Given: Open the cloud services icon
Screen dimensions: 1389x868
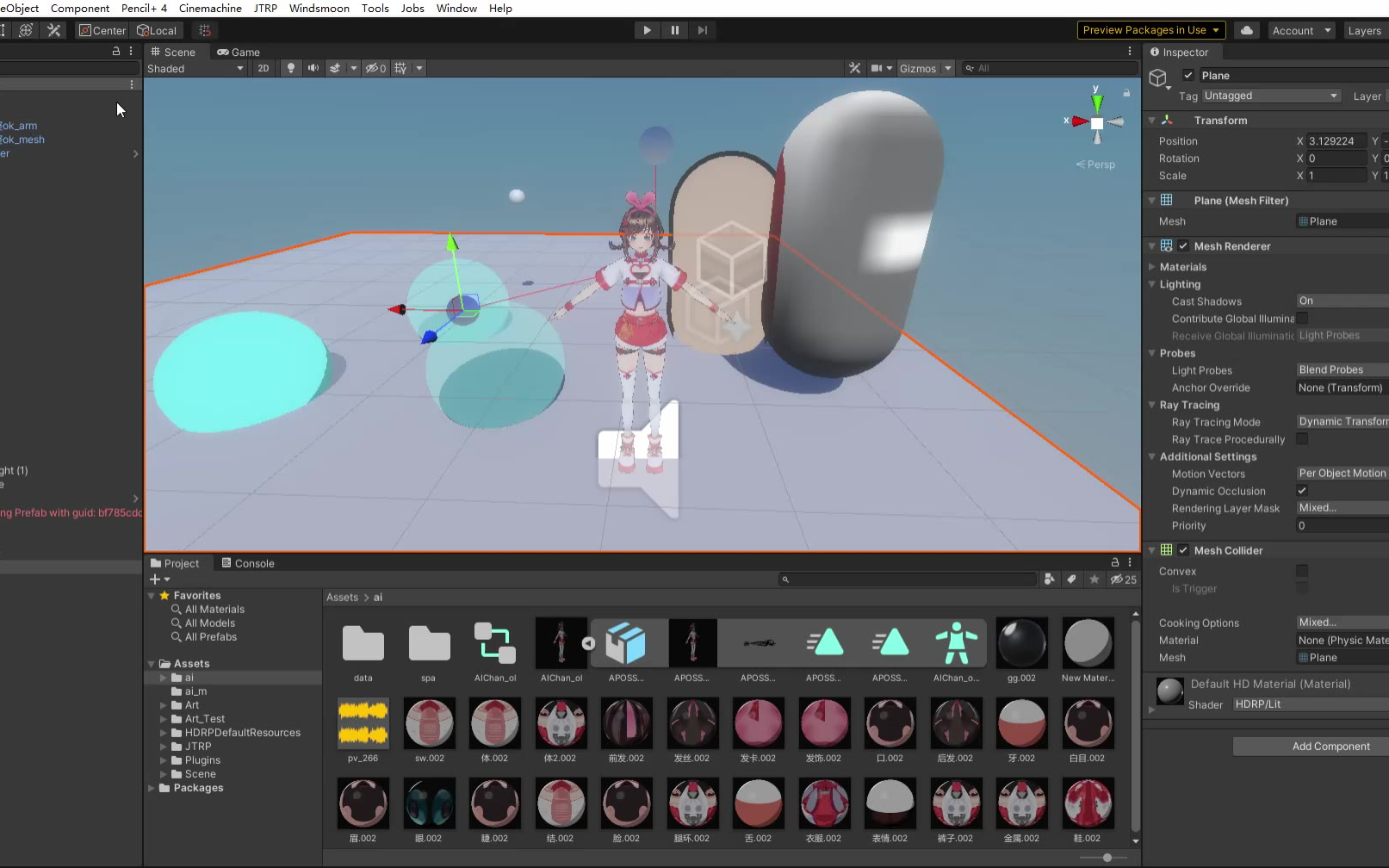Looking at the screenshot, I should point(1246,30).
